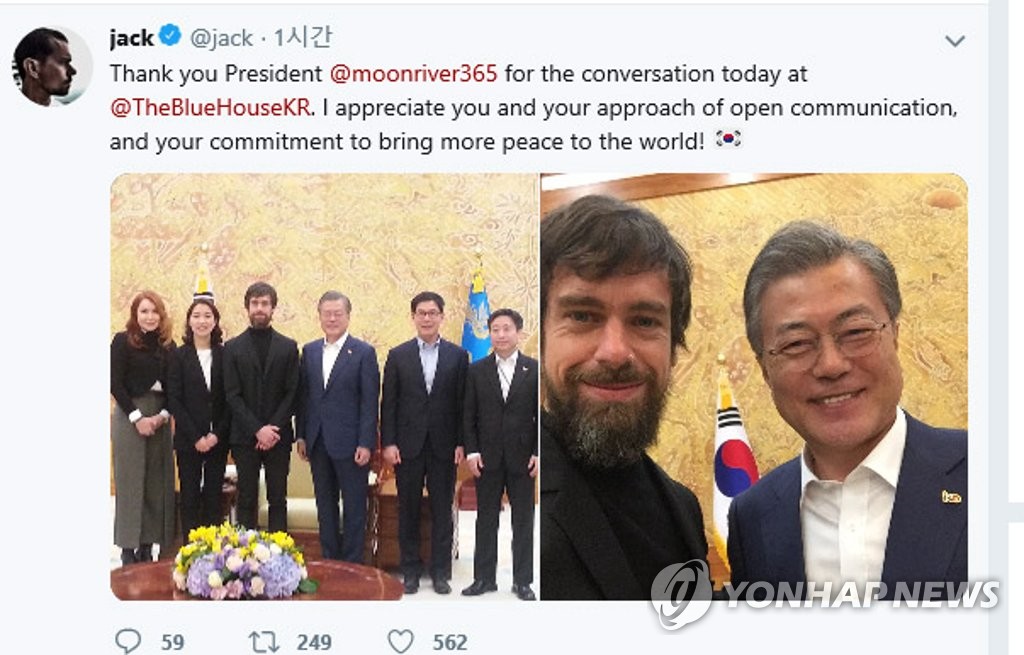
Task: View the selfie photo of two men
Action: [754, 387]
